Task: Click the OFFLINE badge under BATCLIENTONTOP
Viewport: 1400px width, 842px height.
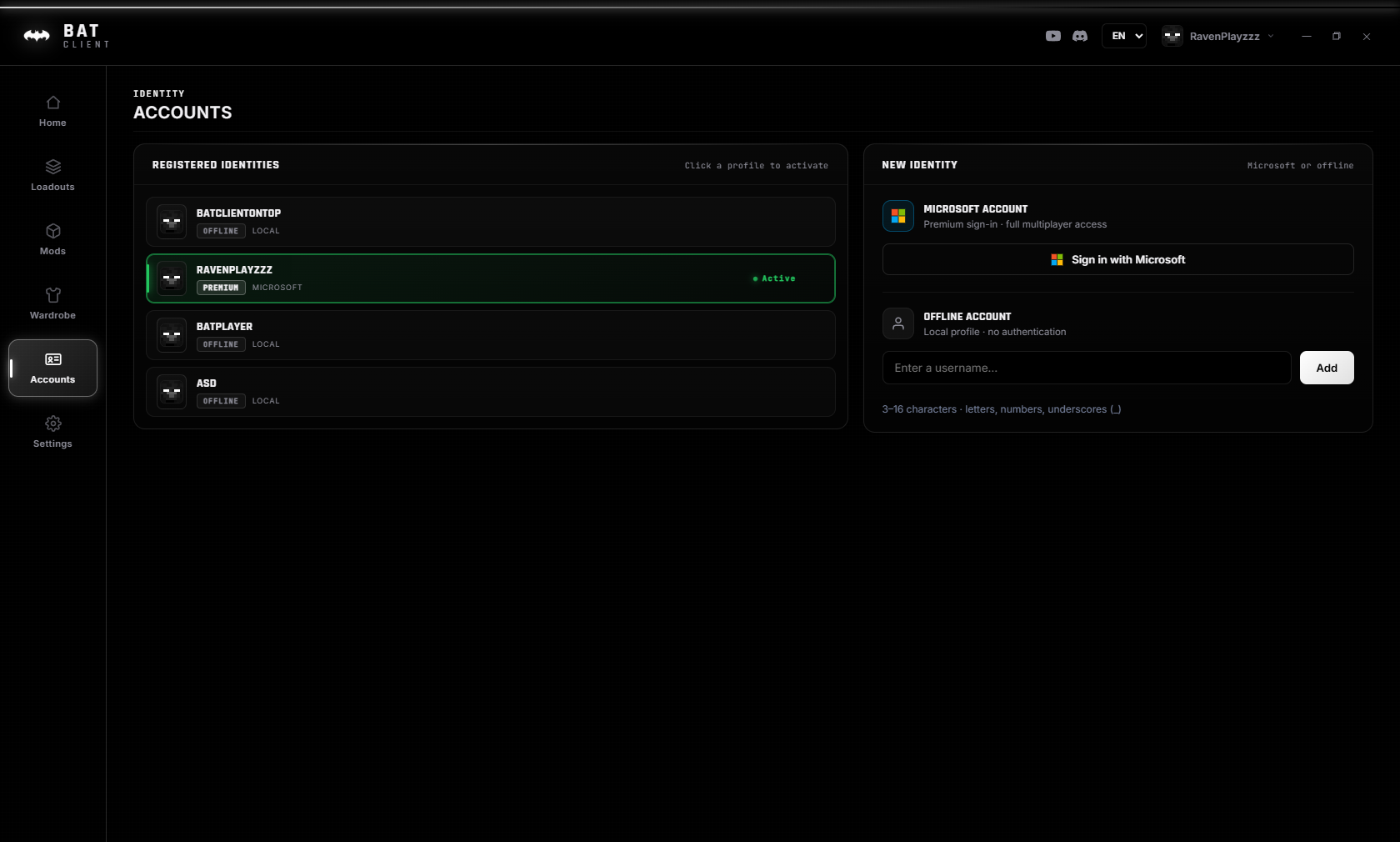Action: (221, 231)
